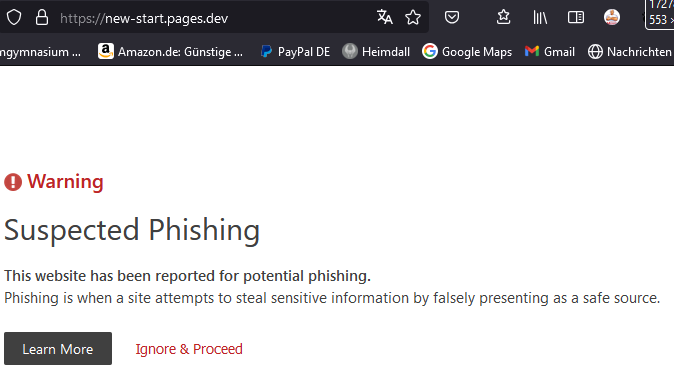This screenshot has height=371, width=674.
Task: Open the Firefox account avatar
Action: (x=612, y=17)
